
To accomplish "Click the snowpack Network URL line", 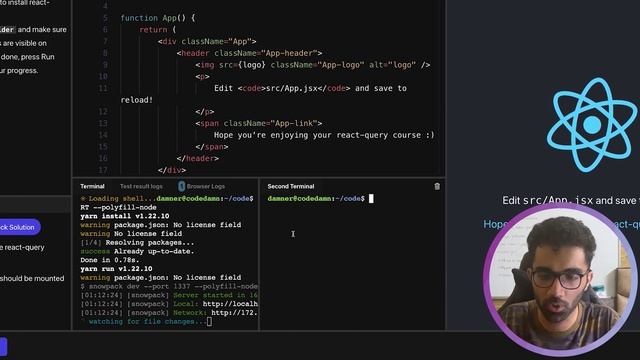I will pyautogui.click(x=169, y=313).
